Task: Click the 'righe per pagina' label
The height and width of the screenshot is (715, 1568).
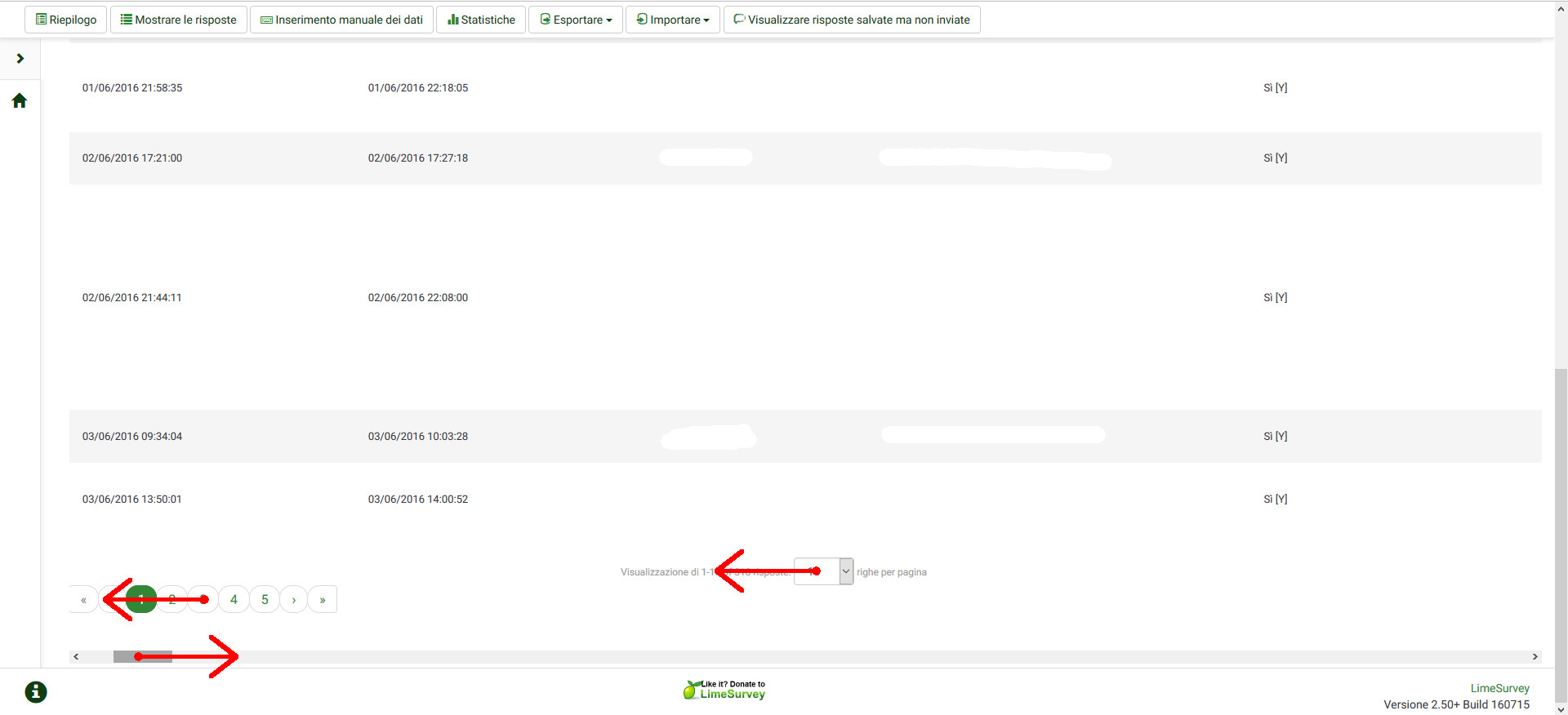Action: click(x=892, y=572)
